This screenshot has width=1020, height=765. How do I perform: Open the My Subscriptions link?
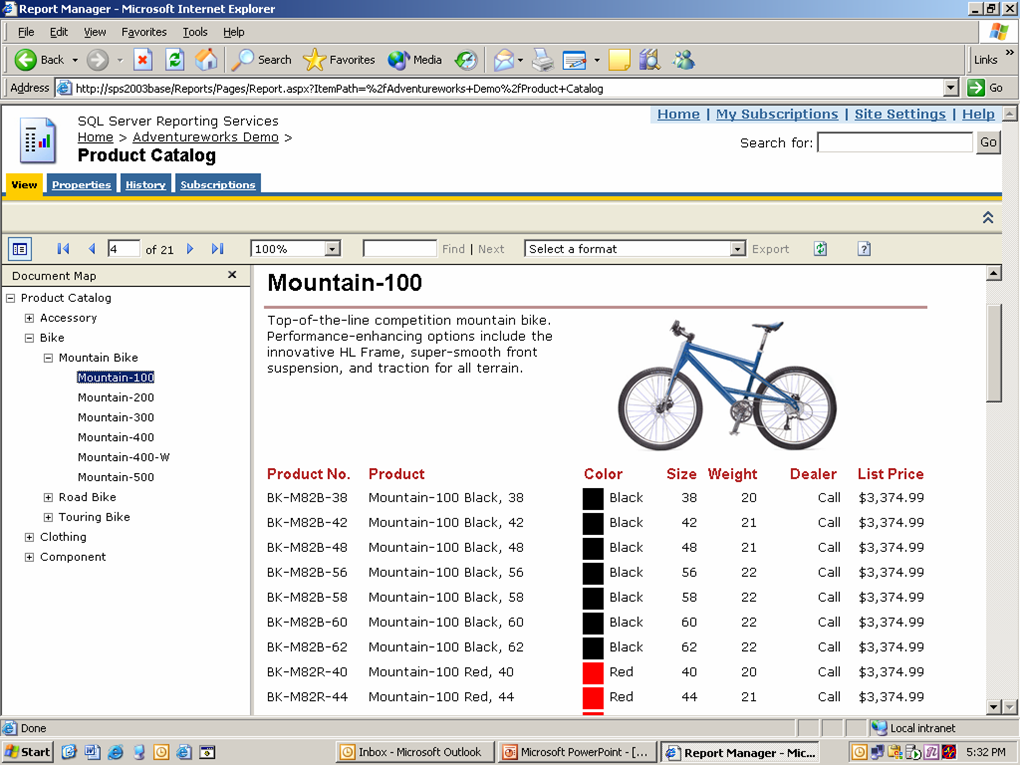point(777,114)
